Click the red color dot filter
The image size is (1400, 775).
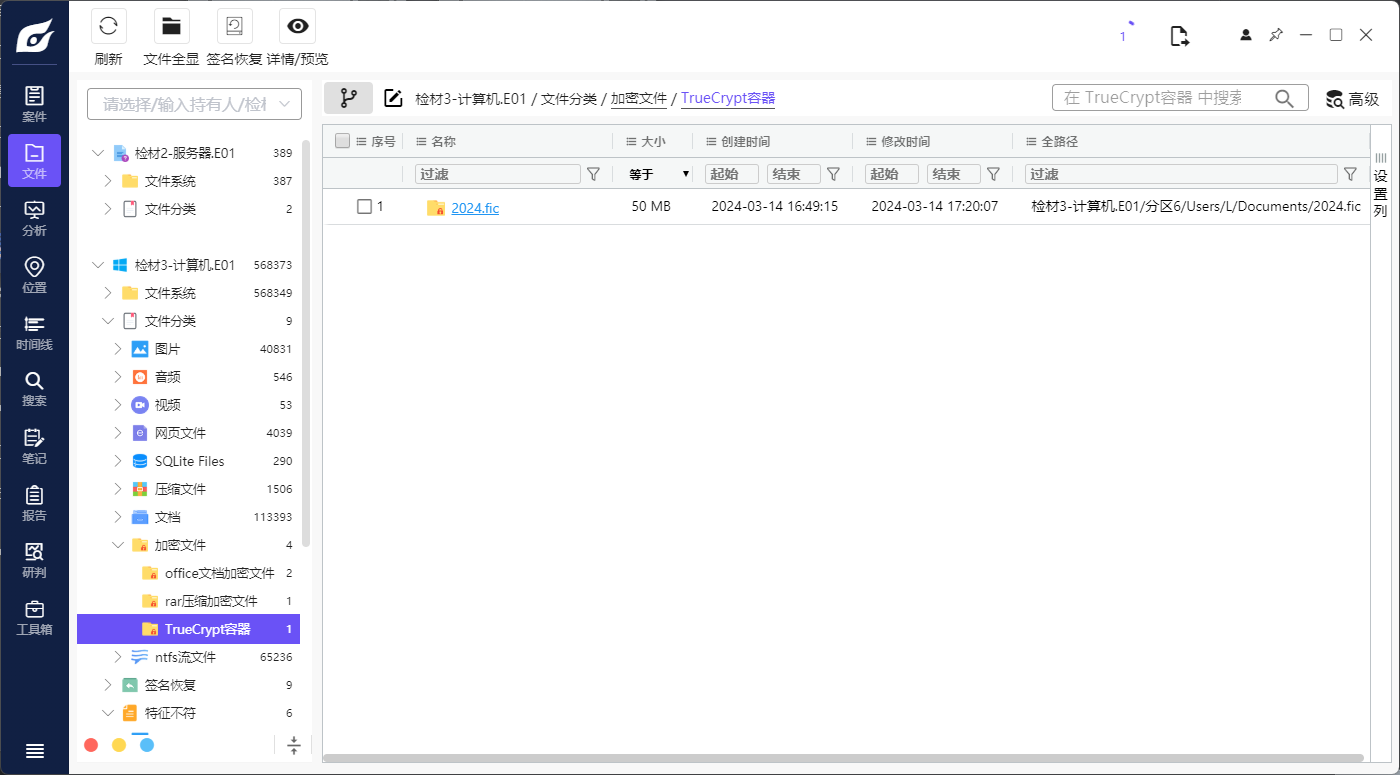(91, 745)
